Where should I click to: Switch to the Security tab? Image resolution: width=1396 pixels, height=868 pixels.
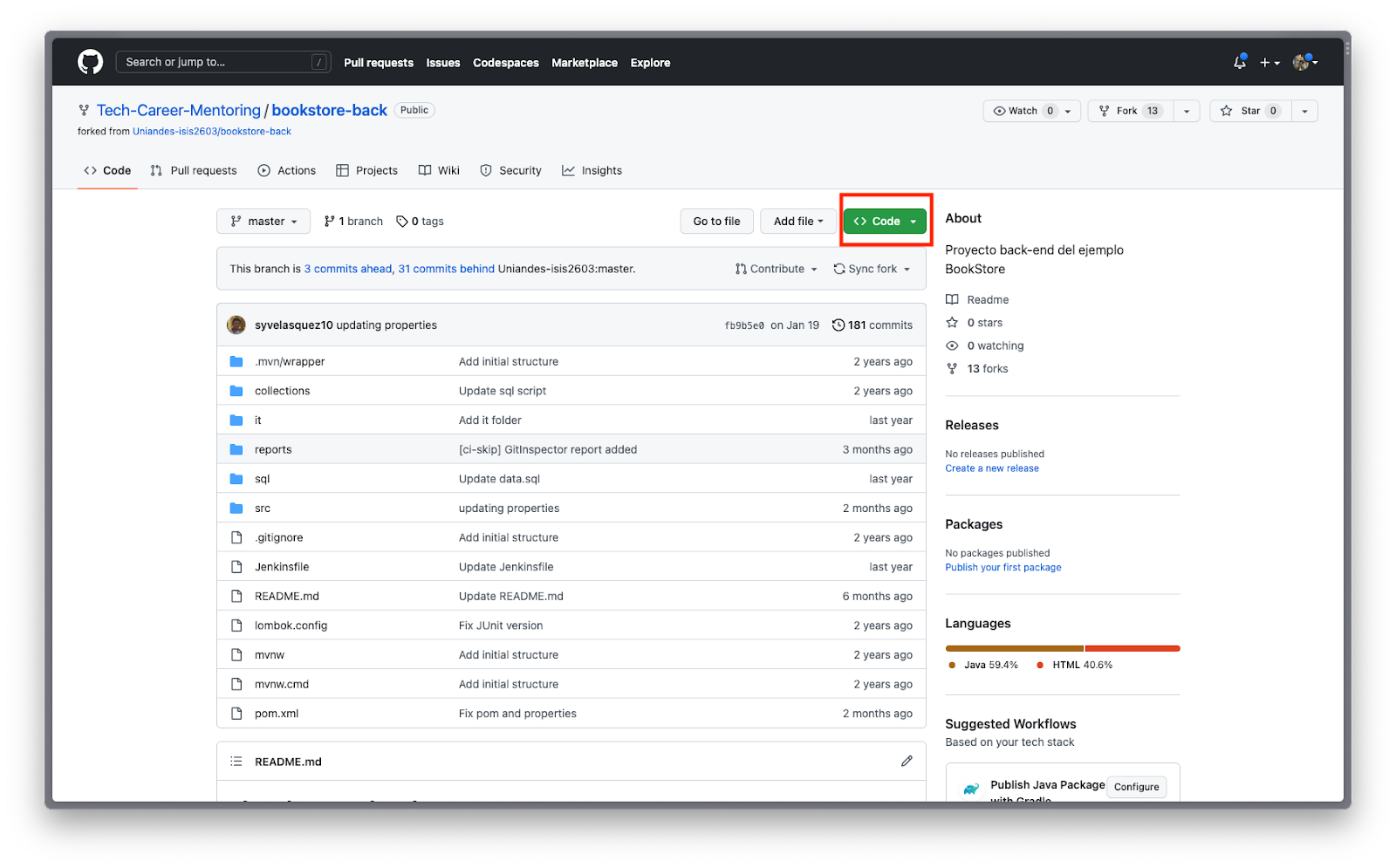point(511,171)
